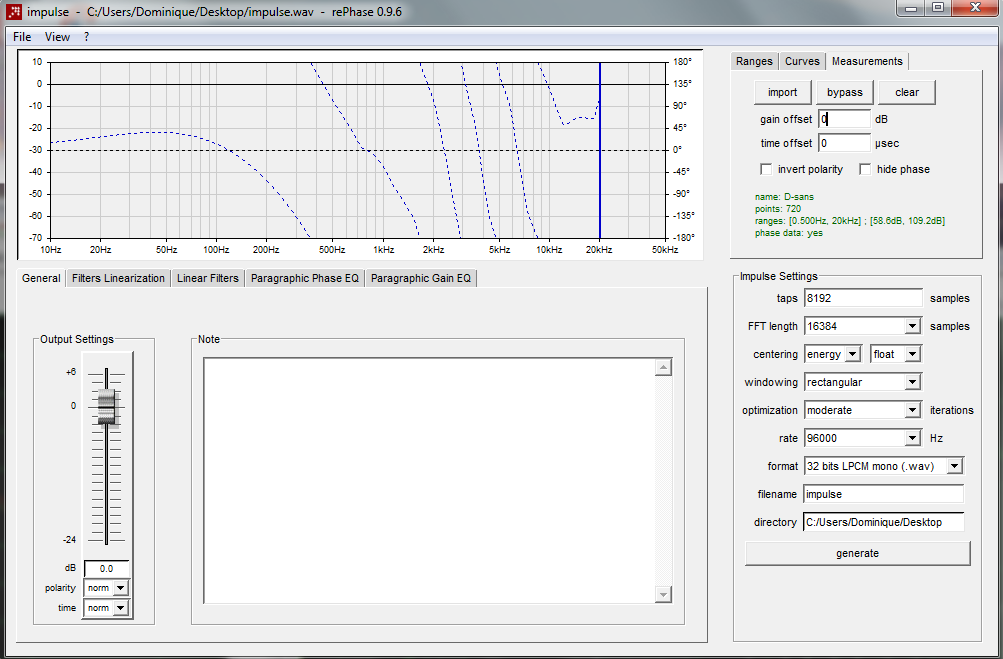Open the View menu
This screenshot has width=1003, height=659.
point(57,37)
